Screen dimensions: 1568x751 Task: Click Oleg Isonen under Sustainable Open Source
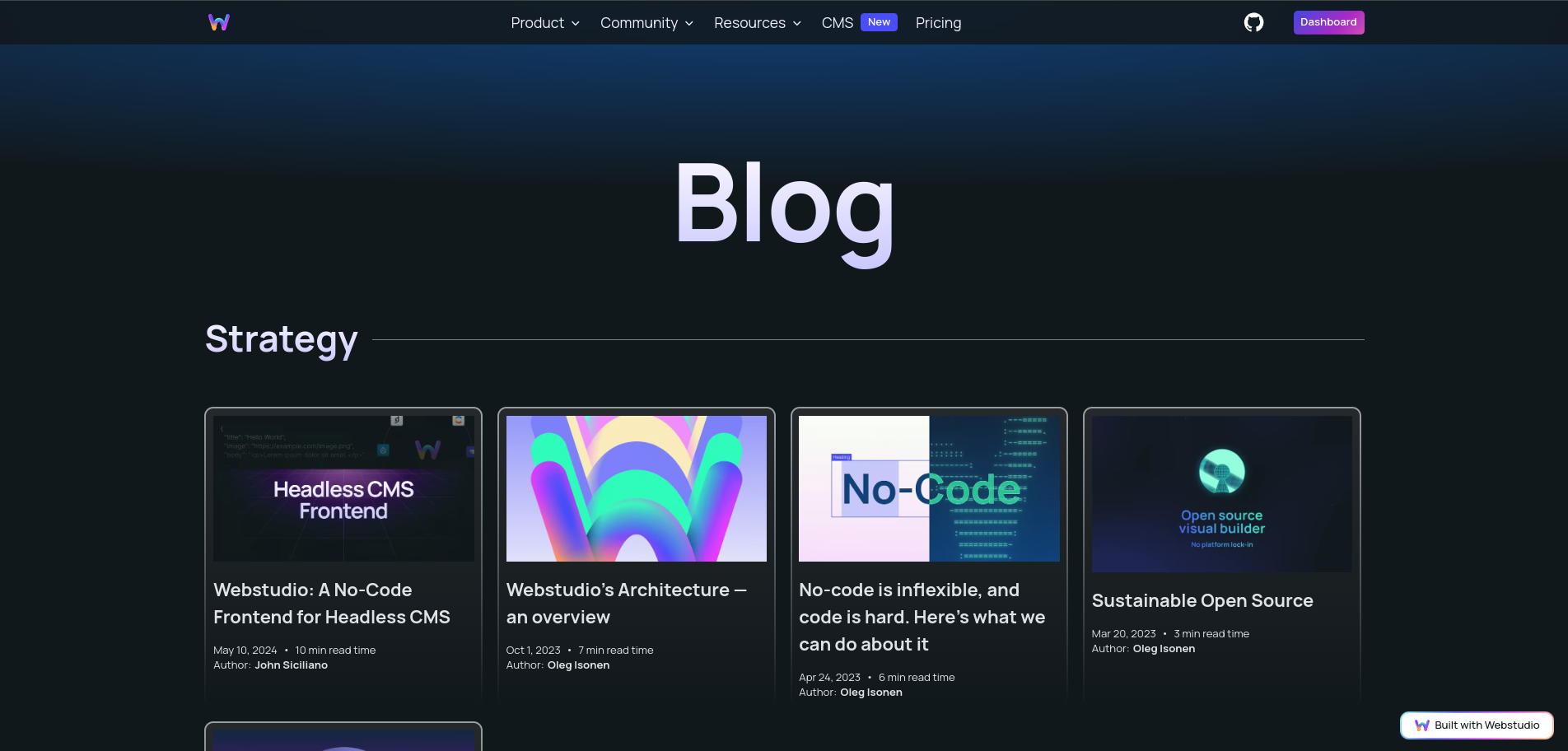(x=1164, y=649)
